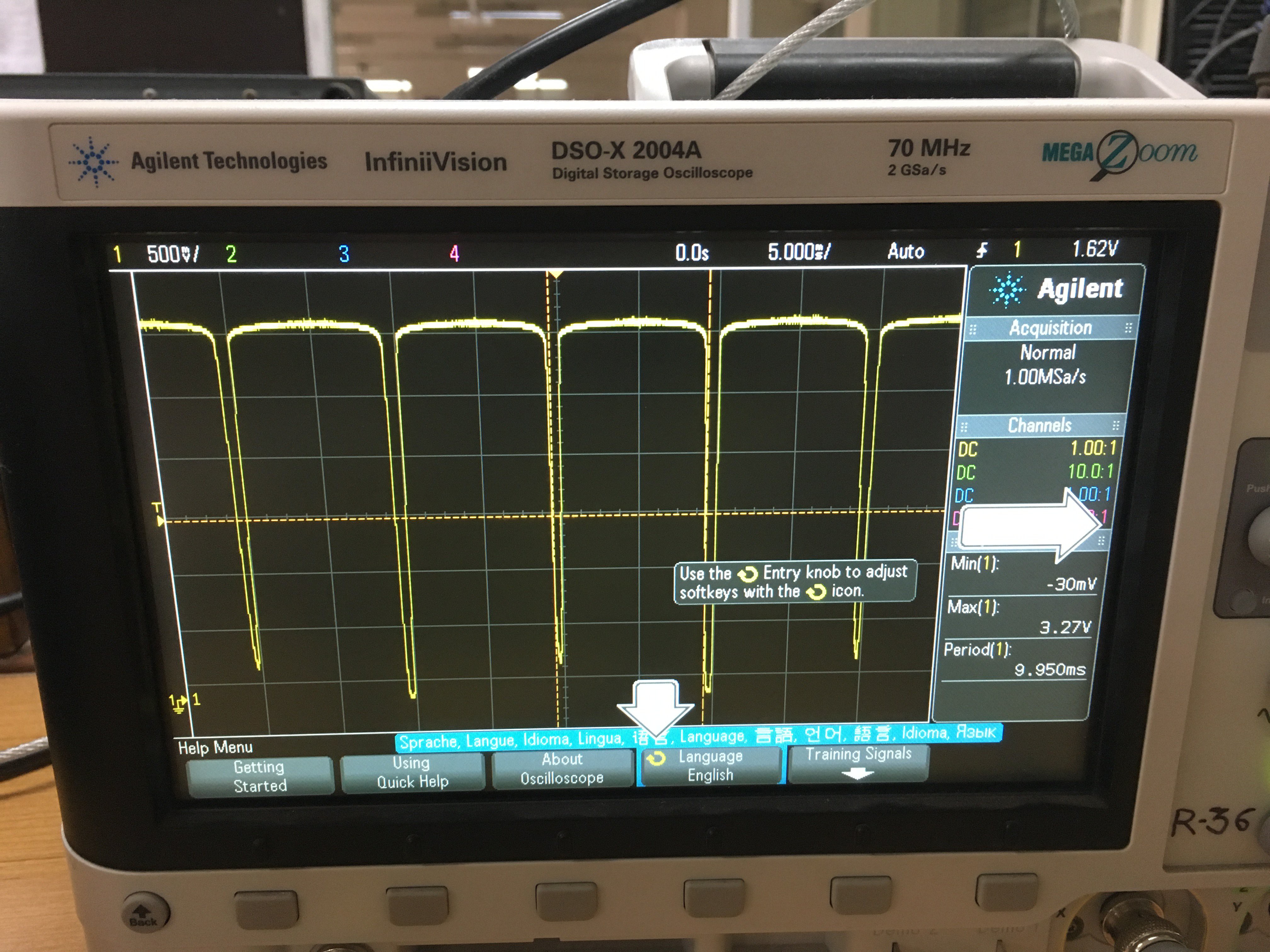Click the trigger level T marker

tap(157, 515)
